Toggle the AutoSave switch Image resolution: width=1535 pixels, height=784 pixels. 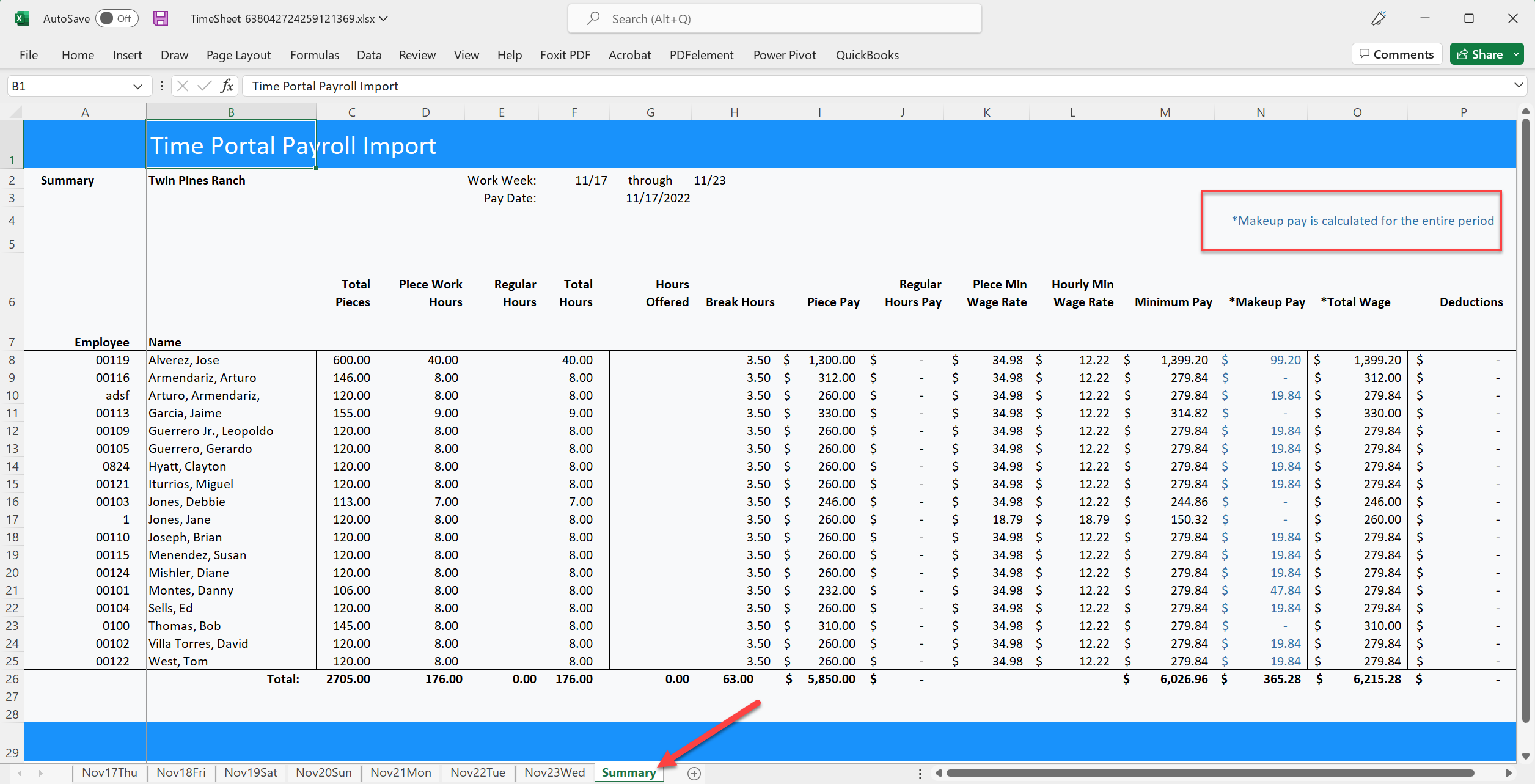(x=117, y=18)
